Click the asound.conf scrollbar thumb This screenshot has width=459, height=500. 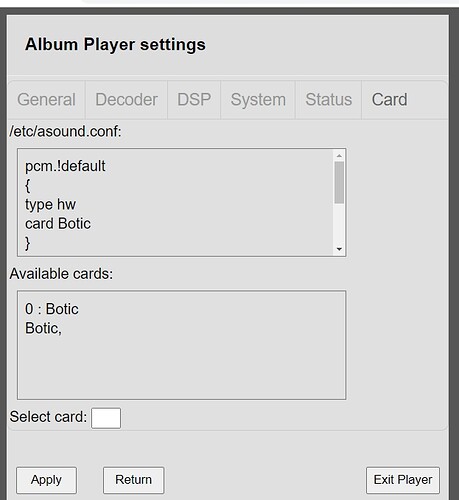pyautogui.click(x=339, y=182)
